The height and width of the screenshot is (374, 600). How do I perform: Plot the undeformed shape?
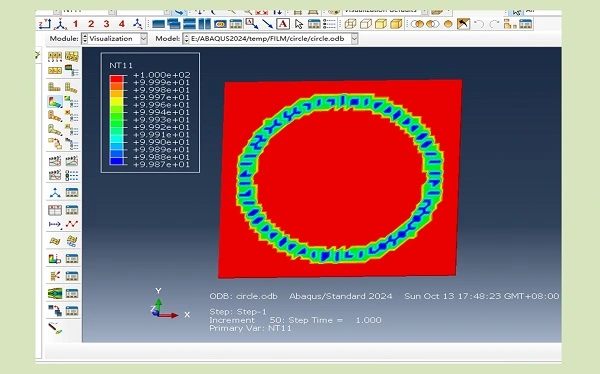(55, 88)
